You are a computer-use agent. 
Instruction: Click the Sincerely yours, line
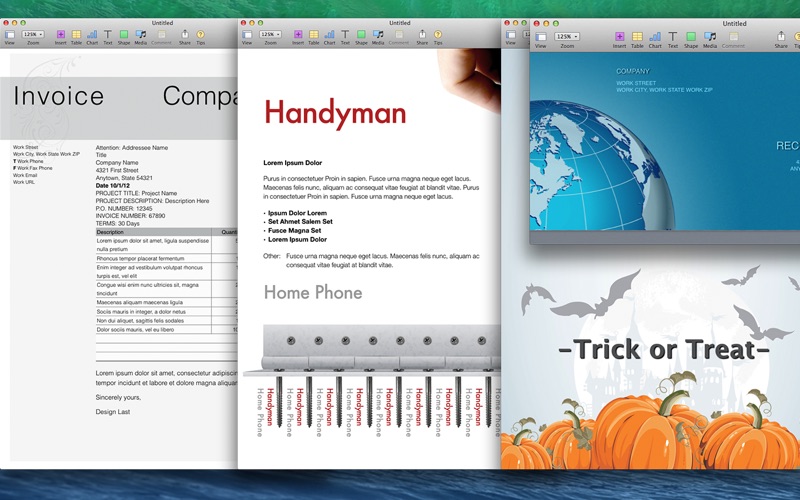118,397
